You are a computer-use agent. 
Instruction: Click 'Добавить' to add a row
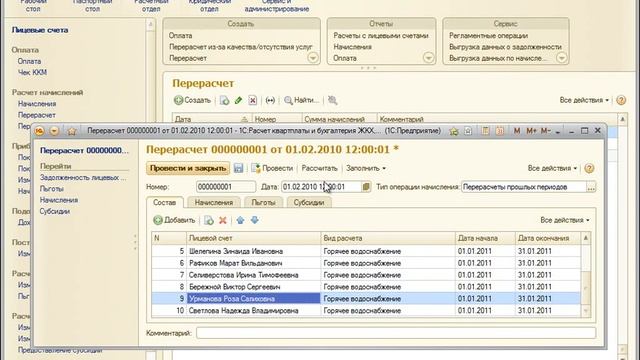point(174,220)
